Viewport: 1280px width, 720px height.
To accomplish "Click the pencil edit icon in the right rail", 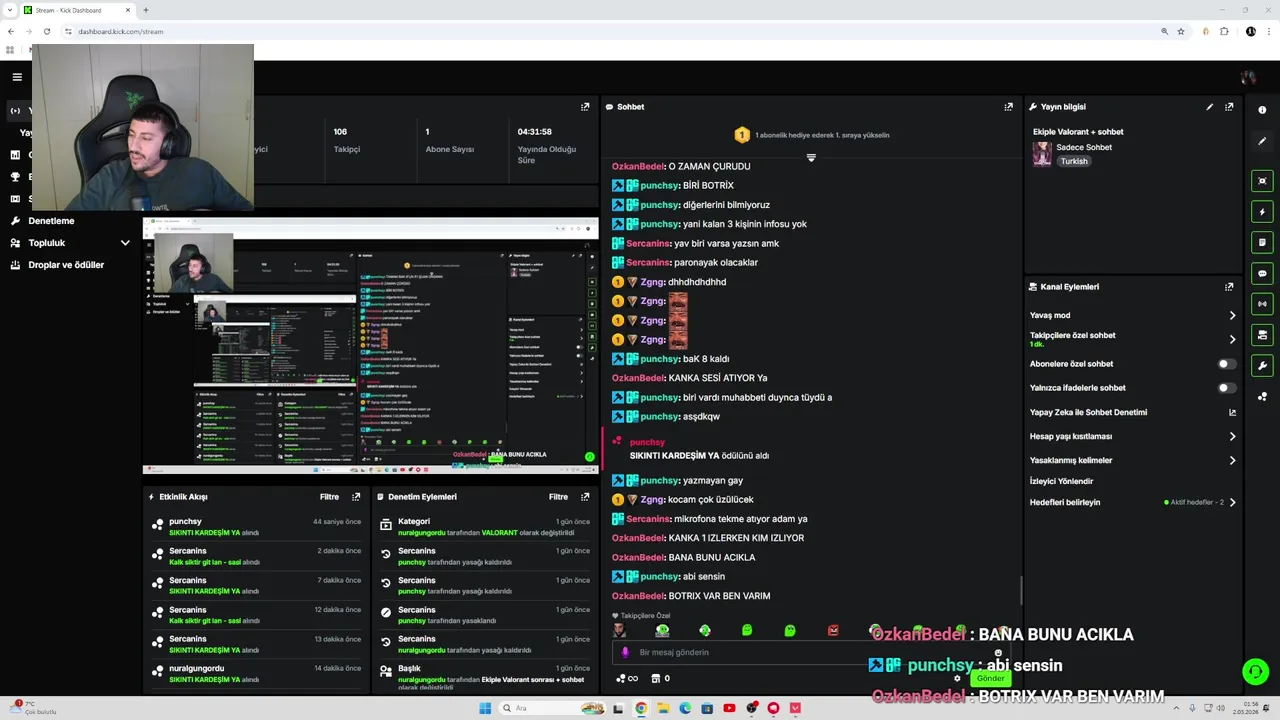I will click(x=1262, y=141).
